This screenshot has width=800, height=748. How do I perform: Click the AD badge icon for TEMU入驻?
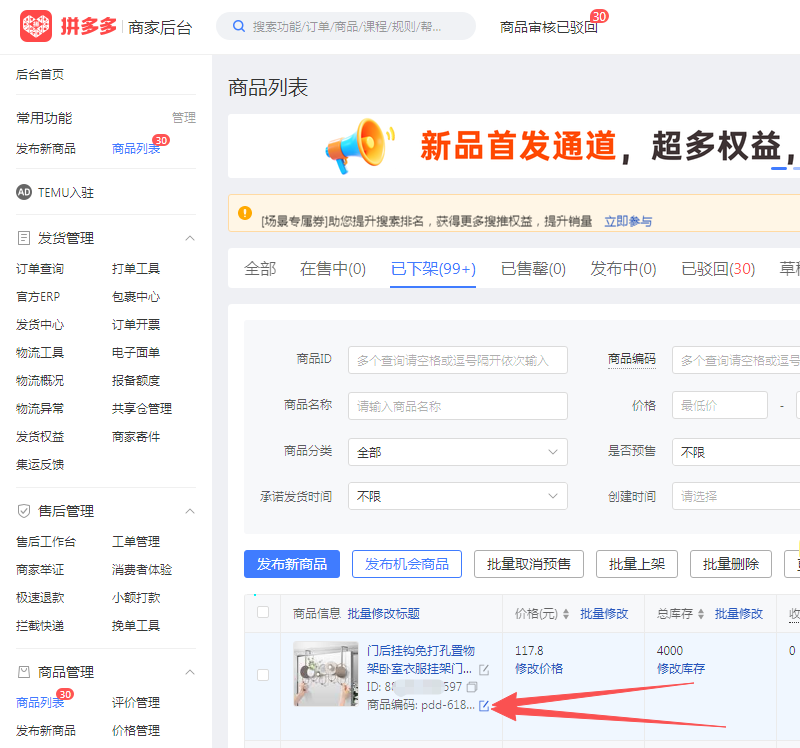coord(25,192)
